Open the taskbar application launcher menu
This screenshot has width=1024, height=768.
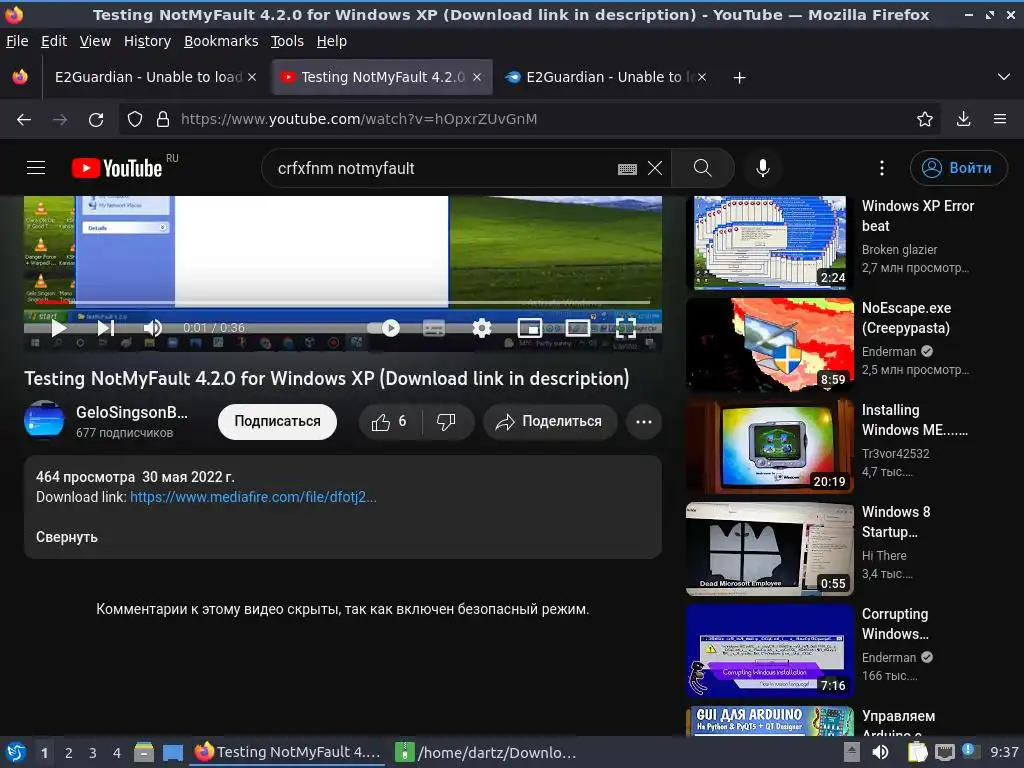click(x=16, y=753)
